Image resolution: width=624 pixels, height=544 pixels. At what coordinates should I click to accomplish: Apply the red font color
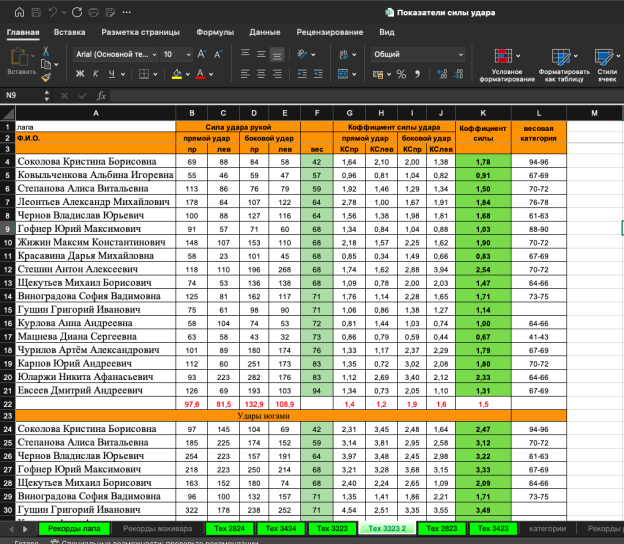pos(200,74)
